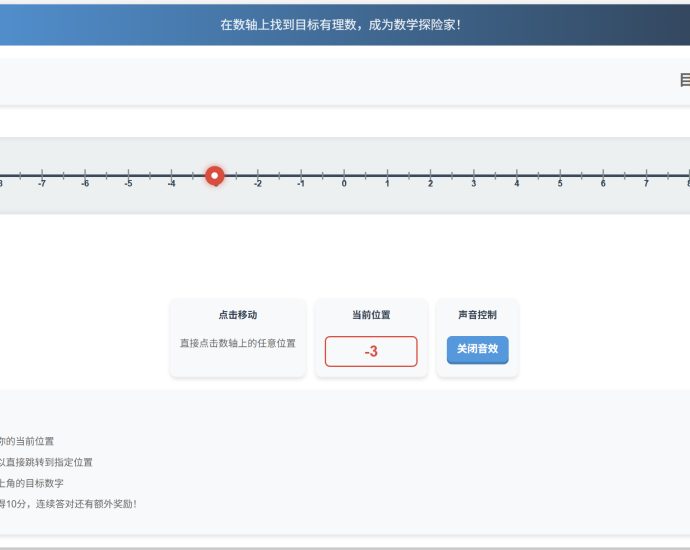
Task: Click the 点击移动 instruction card
Action: point(237,337)
